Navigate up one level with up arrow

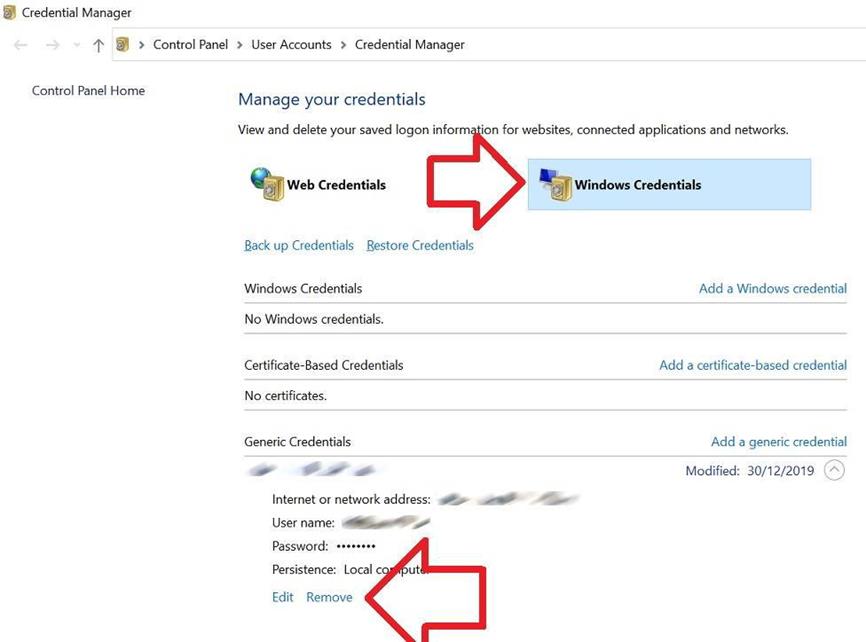click(x=98, y=45)
